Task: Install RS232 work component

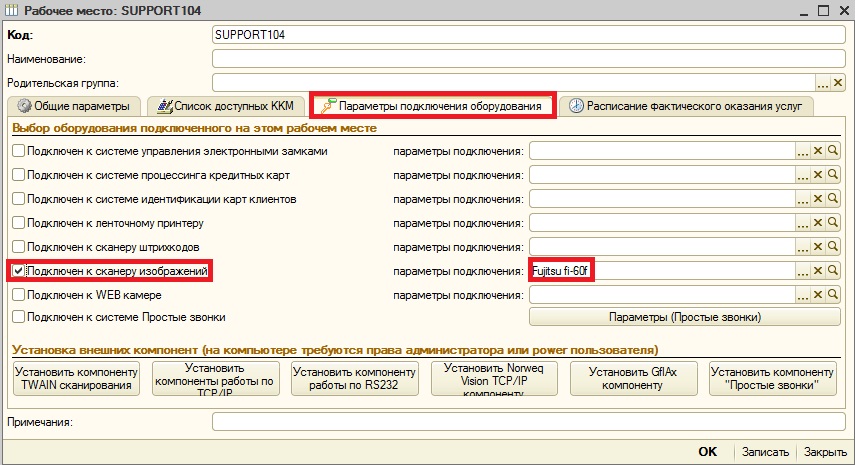Action: click(x=355, y=378)
